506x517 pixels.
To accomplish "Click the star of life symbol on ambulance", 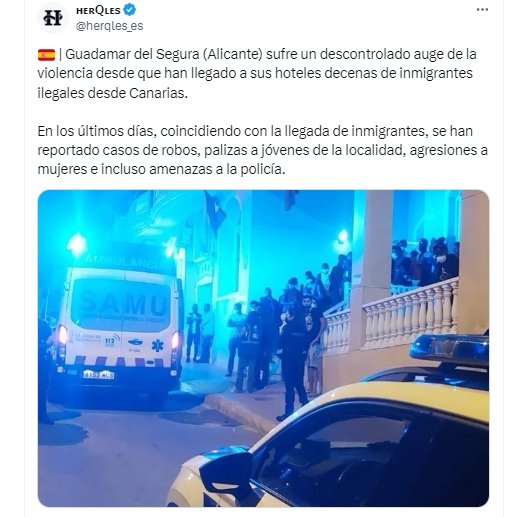I will pyautogui.click(x=157, y=346).
